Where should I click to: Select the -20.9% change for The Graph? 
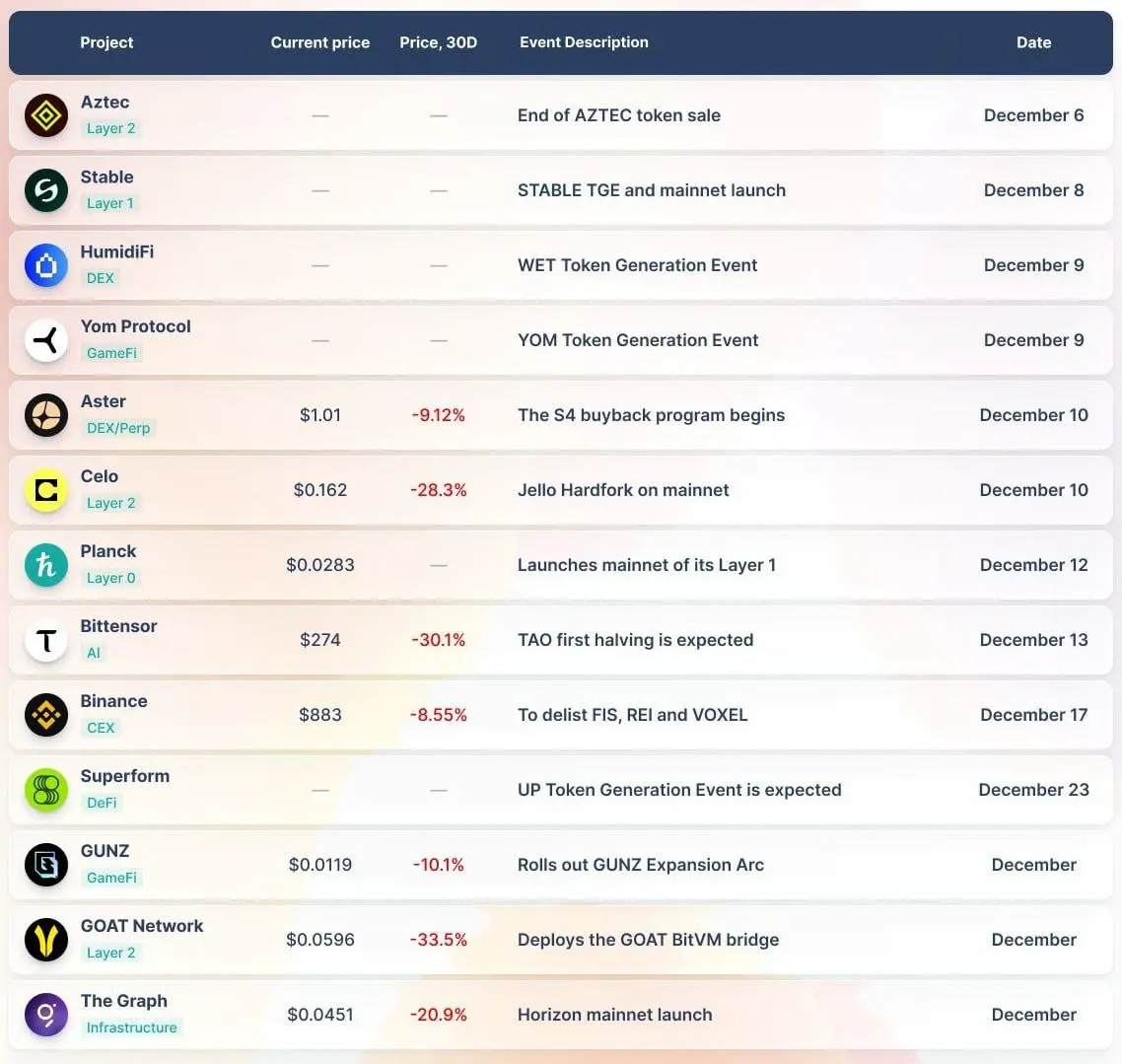[x=438, y=1015]
